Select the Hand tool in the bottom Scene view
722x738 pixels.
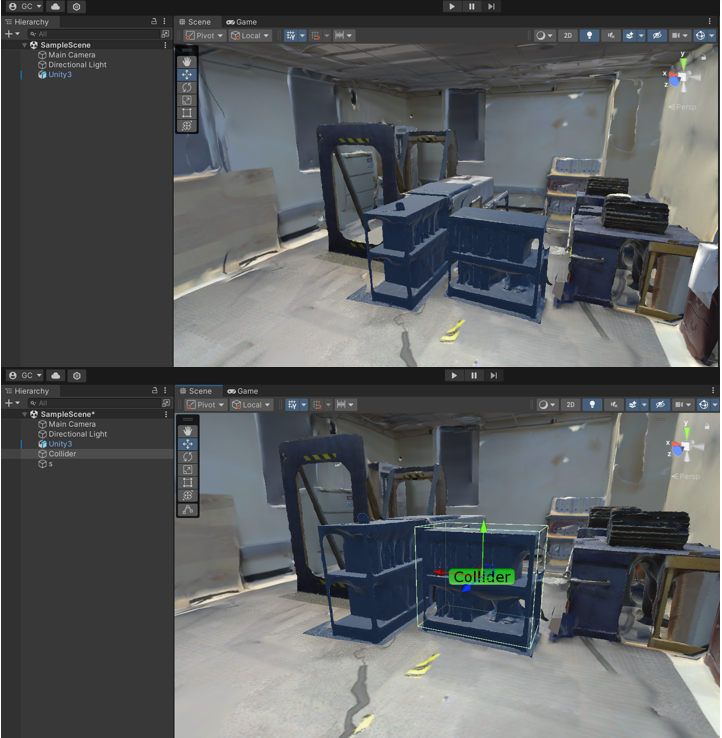(188, 431)
